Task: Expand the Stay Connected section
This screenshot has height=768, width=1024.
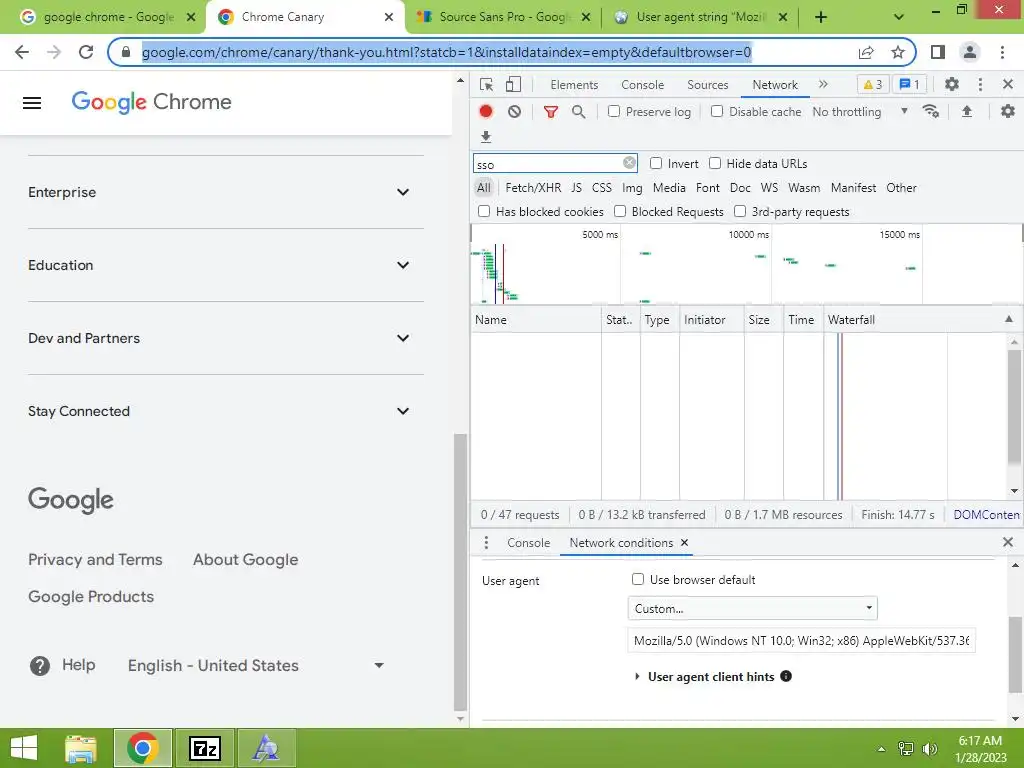Action: point(226,411)
